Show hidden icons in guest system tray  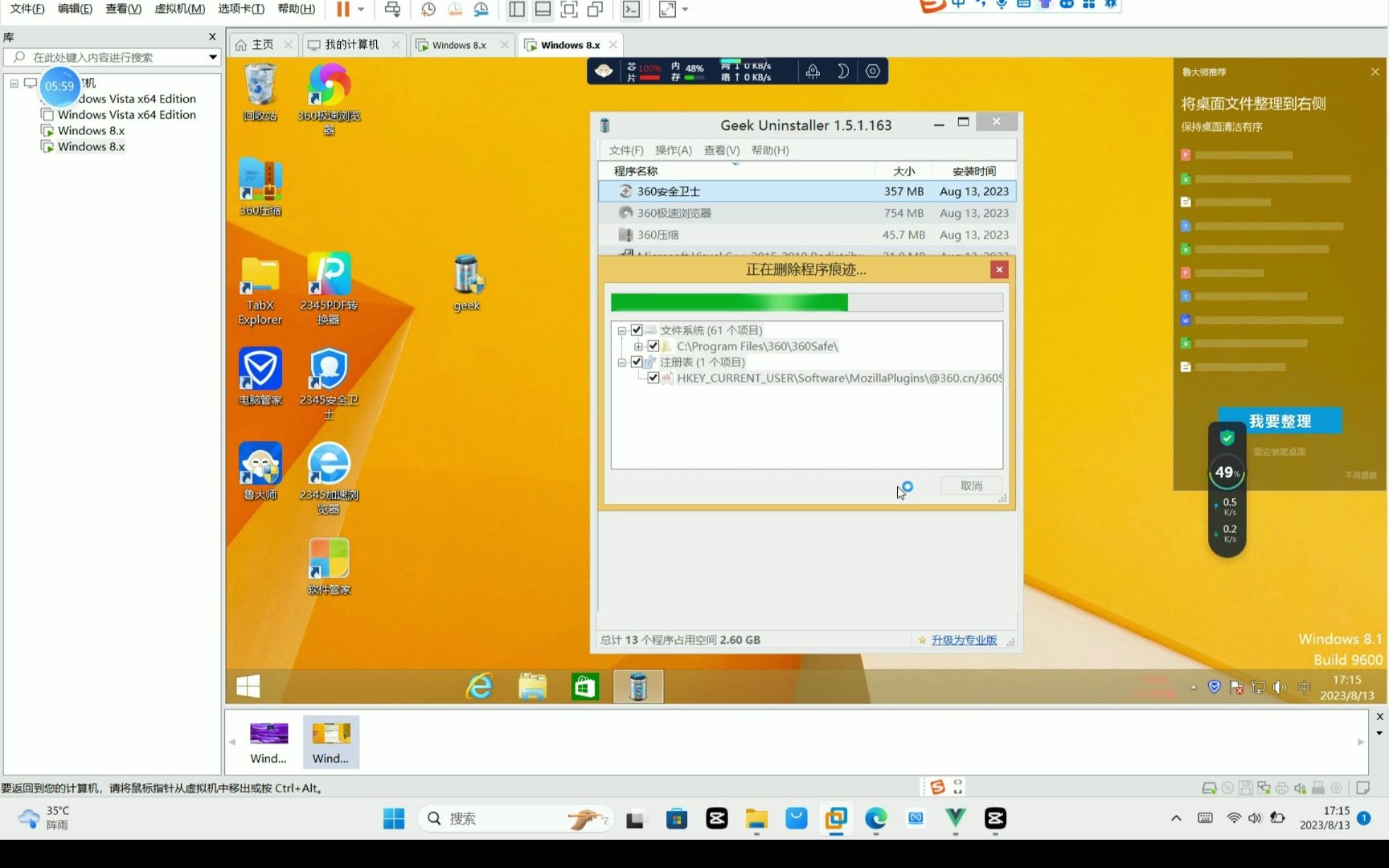(x=1193, y=687)
